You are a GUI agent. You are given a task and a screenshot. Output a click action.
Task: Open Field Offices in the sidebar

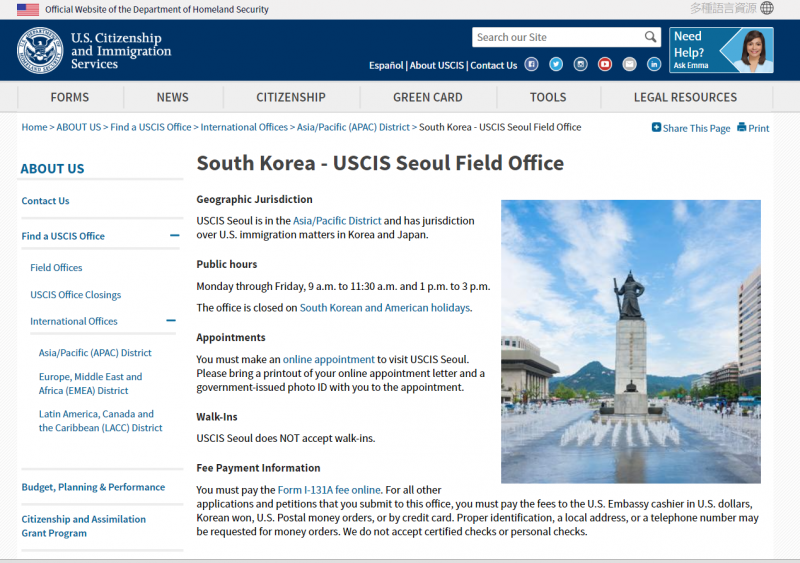(x=56, y=267)
